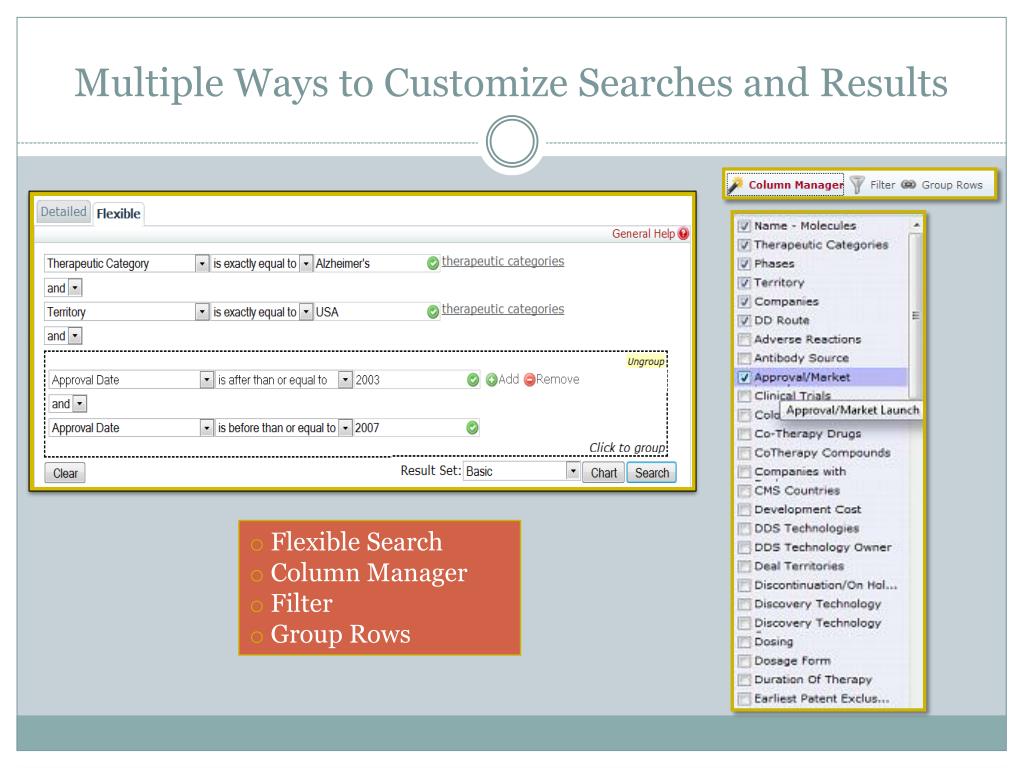The height and width of the screenshot is (768, 1024).
Task: Uncheck the DD Route column checkbox
Action: pos(744,321)
